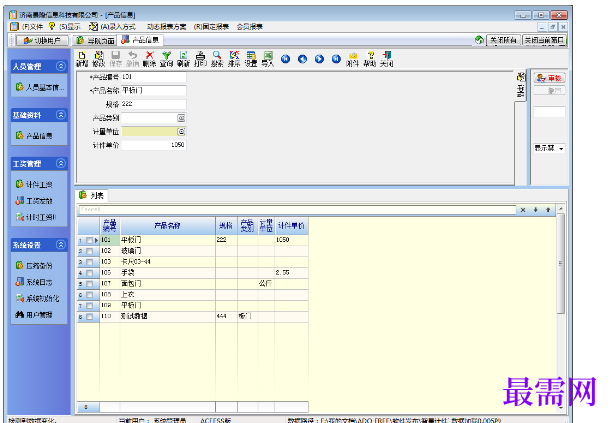Click the 打印 (Print) toolbar icon
This screenshot has width=615, height=423.
tap(200, 59)
